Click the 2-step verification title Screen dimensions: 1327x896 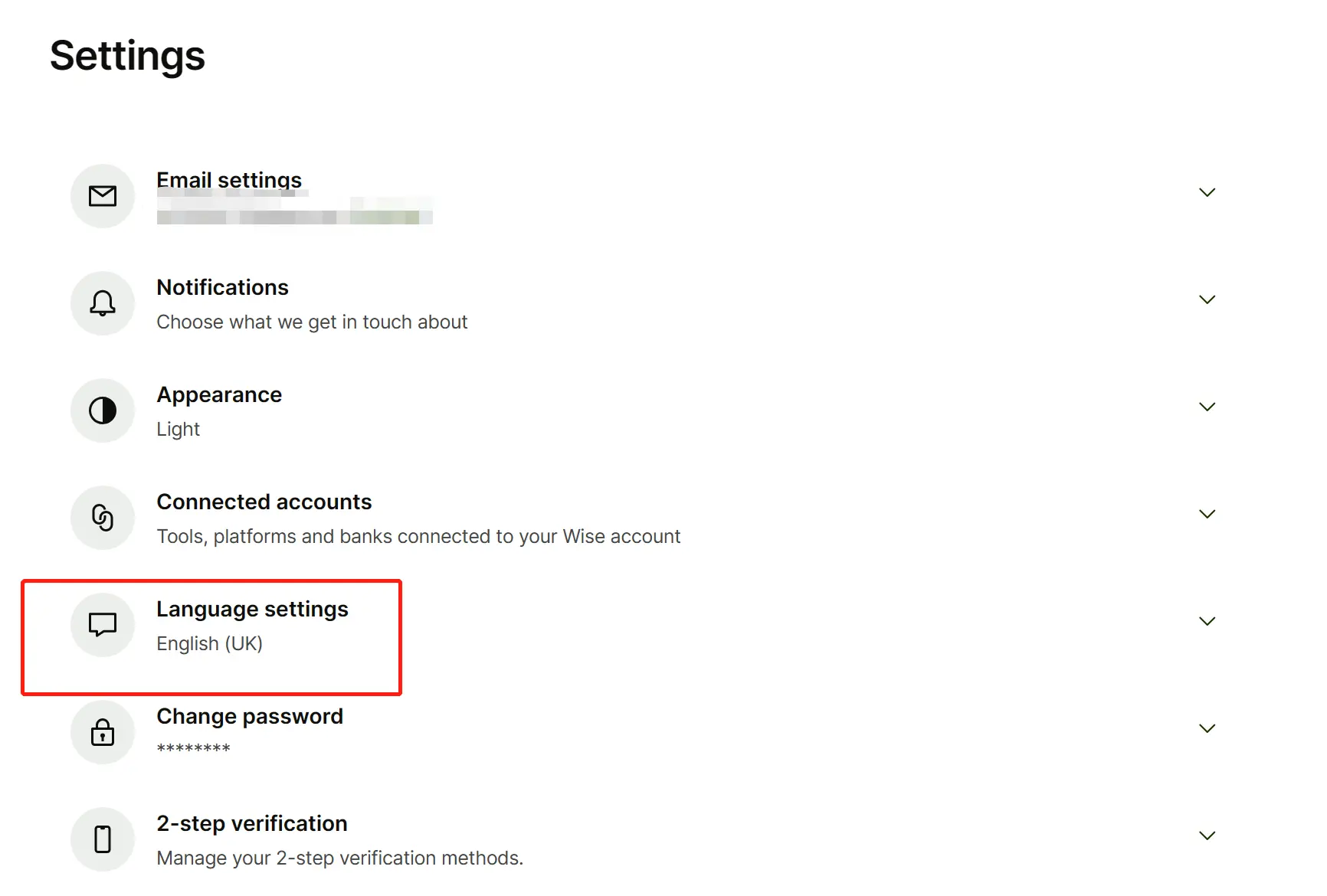251,823
